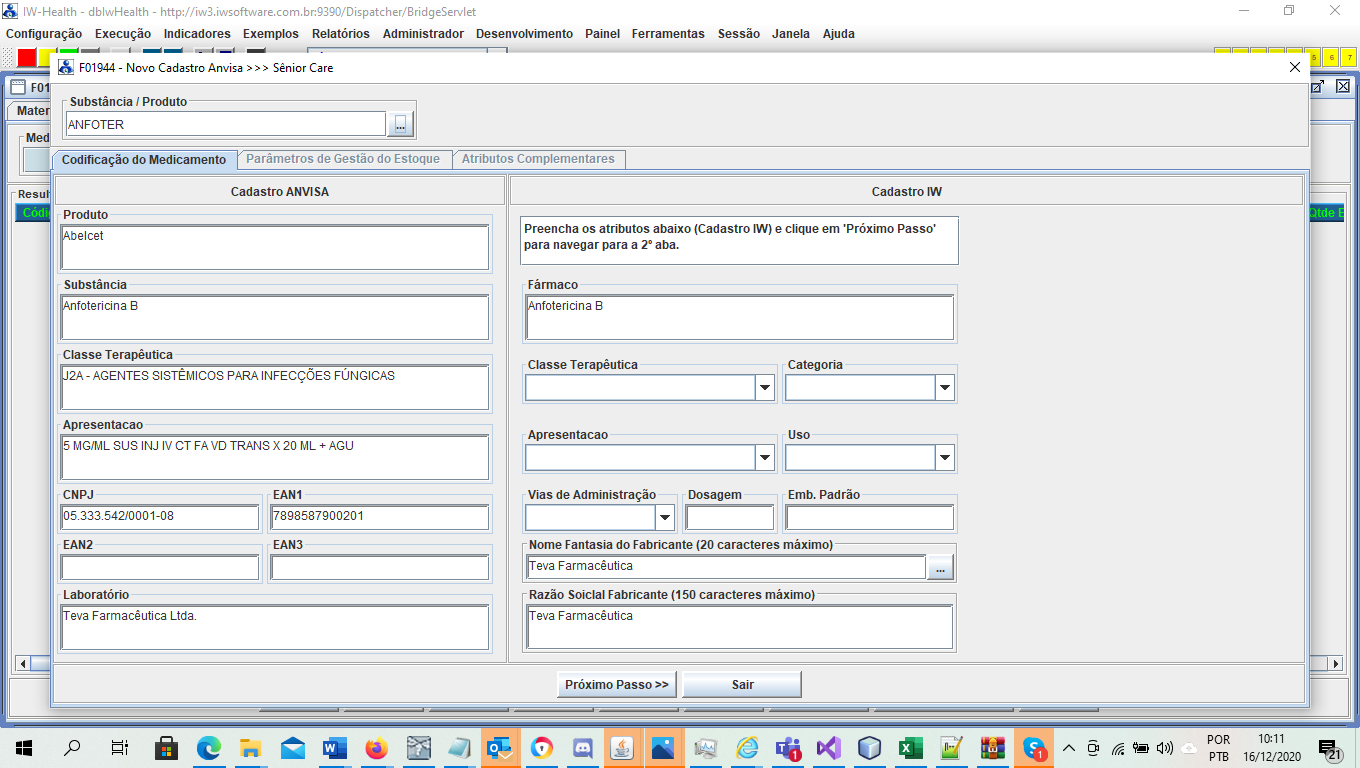
Task: Expand the Apresentacao dropdown in Cadastro IW
Action: pos(765,458)
